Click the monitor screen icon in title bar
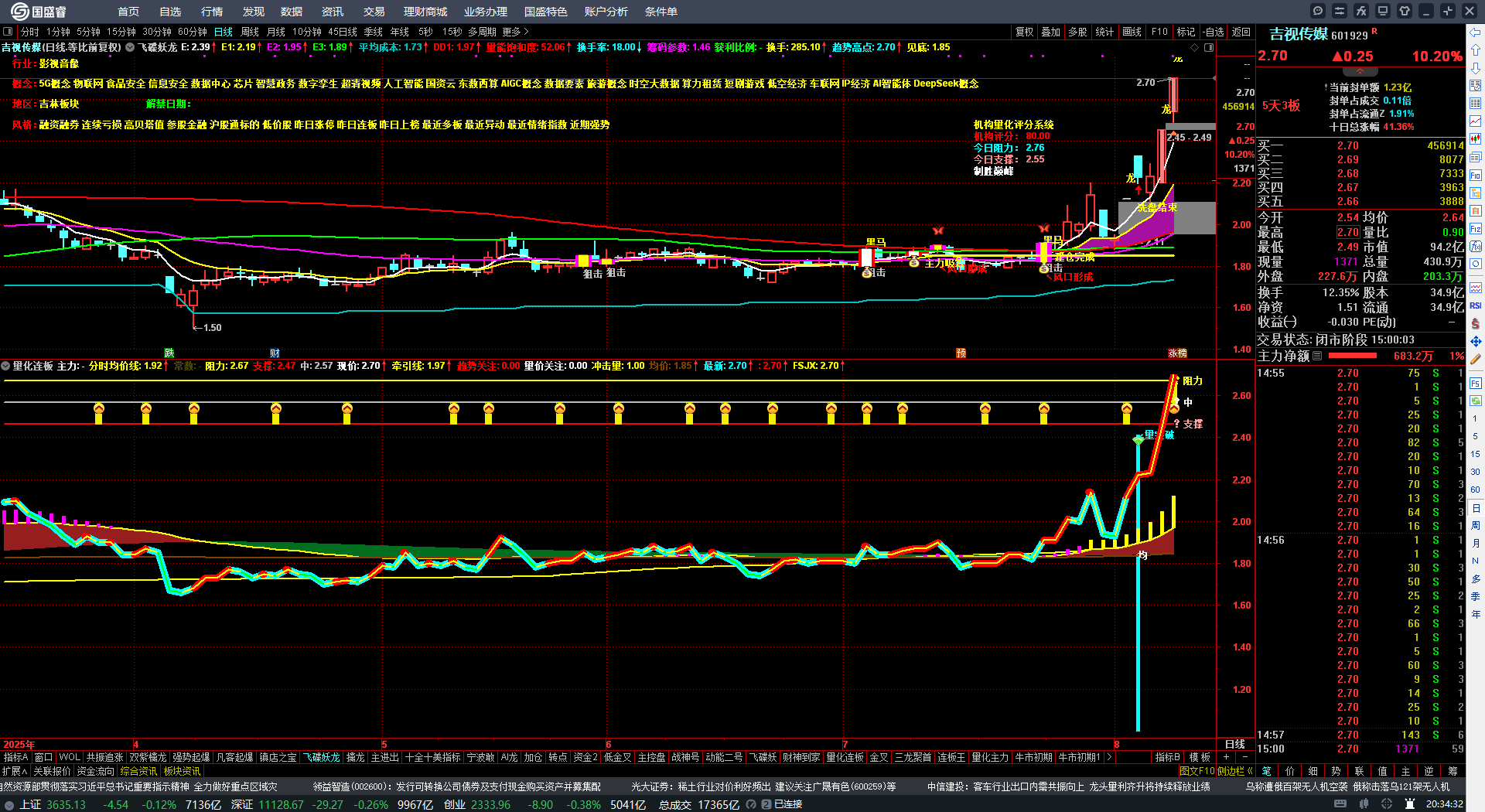The height and width of the screenshot is (812, 1485). (1383, 11)
